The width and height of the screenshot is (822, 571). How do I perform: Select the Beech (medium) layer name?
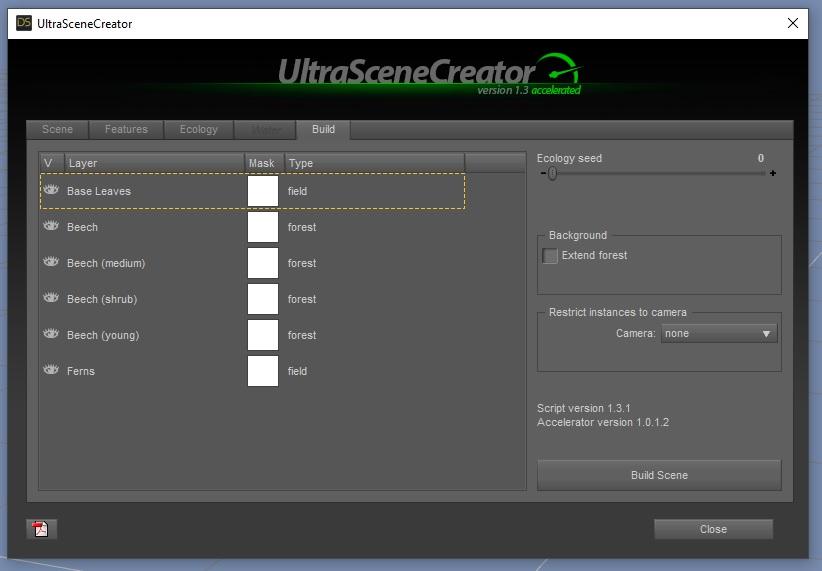coord(106,263)
